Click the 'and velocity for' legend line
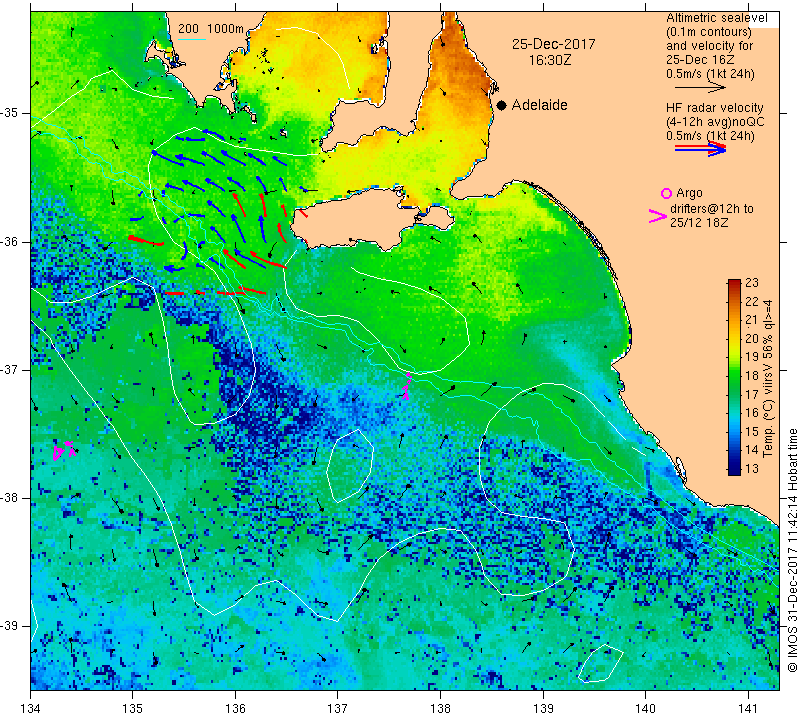The image size is (800, 720). [x=709, y=45]
